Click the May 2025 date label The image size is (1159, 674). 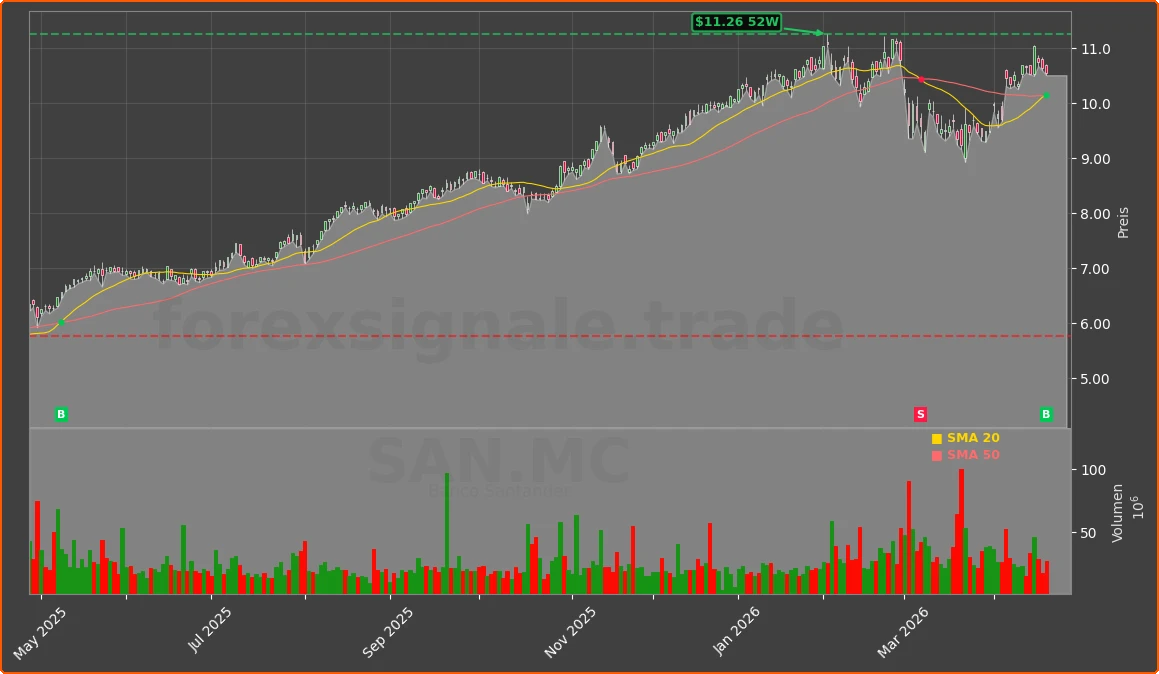coord(40,634)
